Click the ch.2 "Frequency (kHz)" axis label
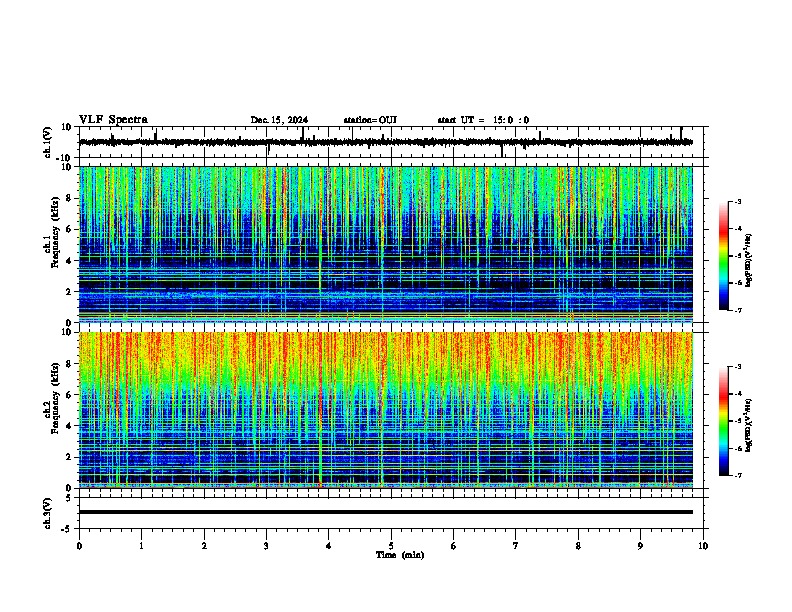The height and width of the screenshot is (612, 792). pyautogui.click(x=55, y=398)
